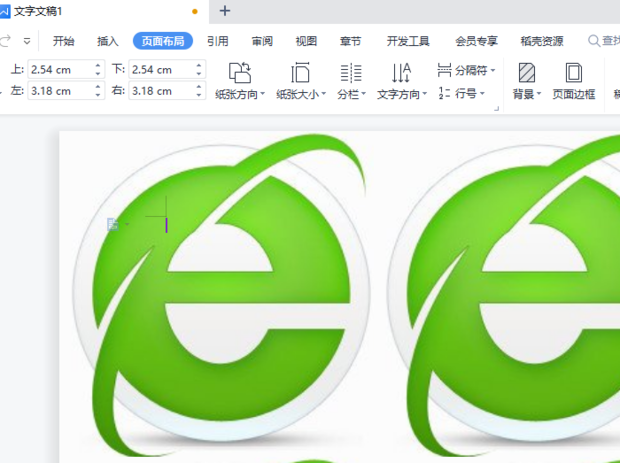The width and height of the screenshot is (620, 463).
Task: Expand the layout options dropdown arrow beside the image
Action: pyautogui.click(x=127, y=225)
